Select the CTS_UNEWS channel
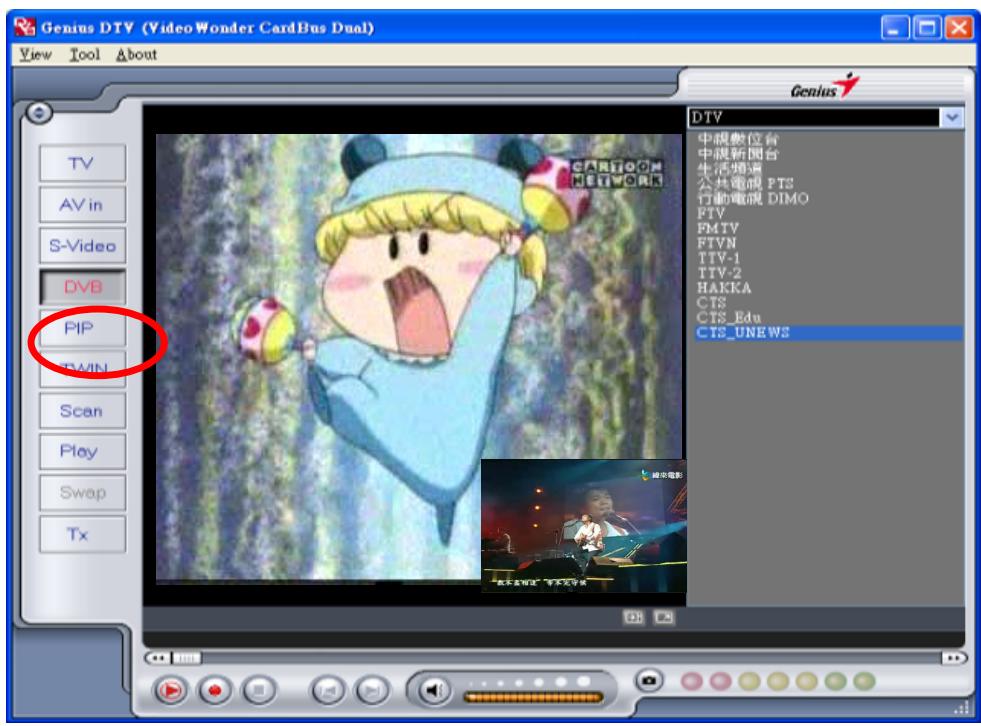Viewport: 981px width, 726px height. pyautogui.click(x=828, y=332)
